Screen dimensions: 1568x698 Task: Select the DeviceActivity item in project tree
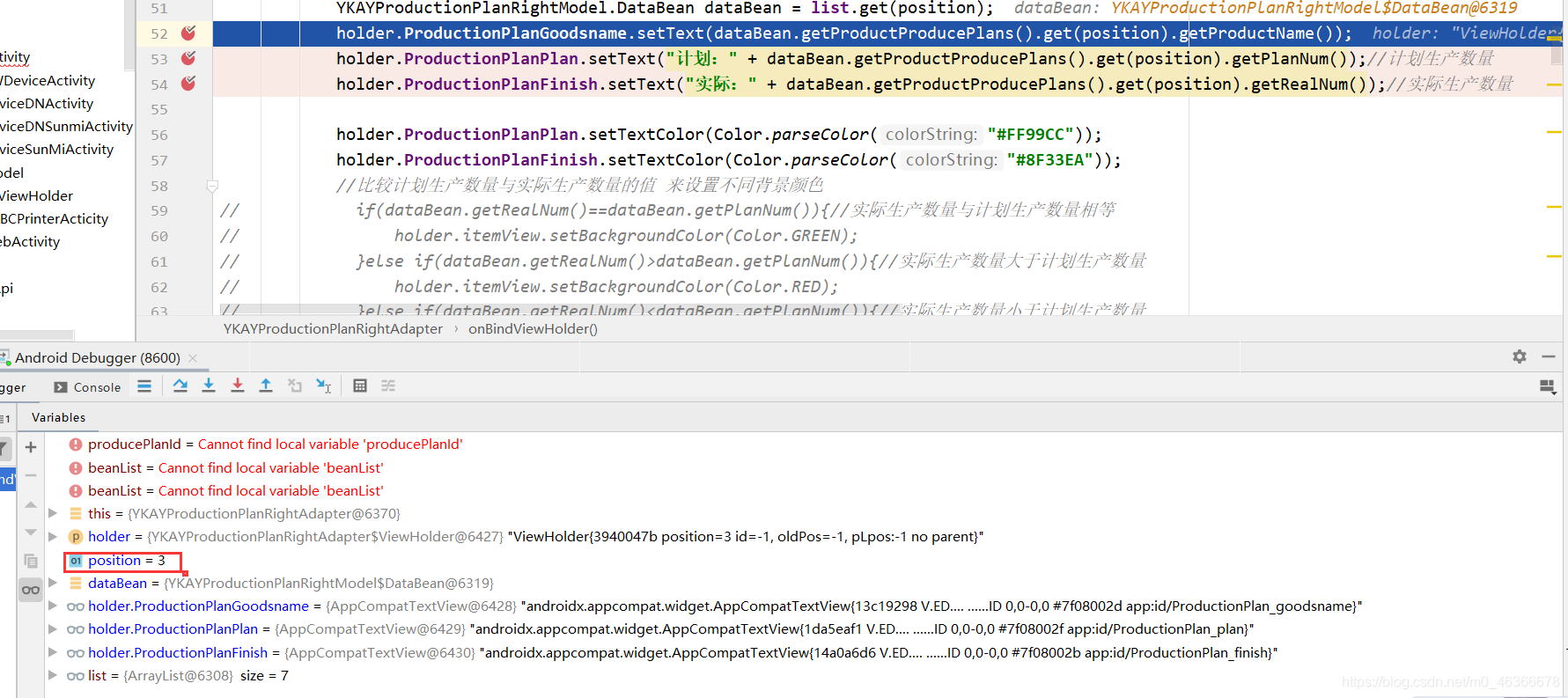(48, 80)
